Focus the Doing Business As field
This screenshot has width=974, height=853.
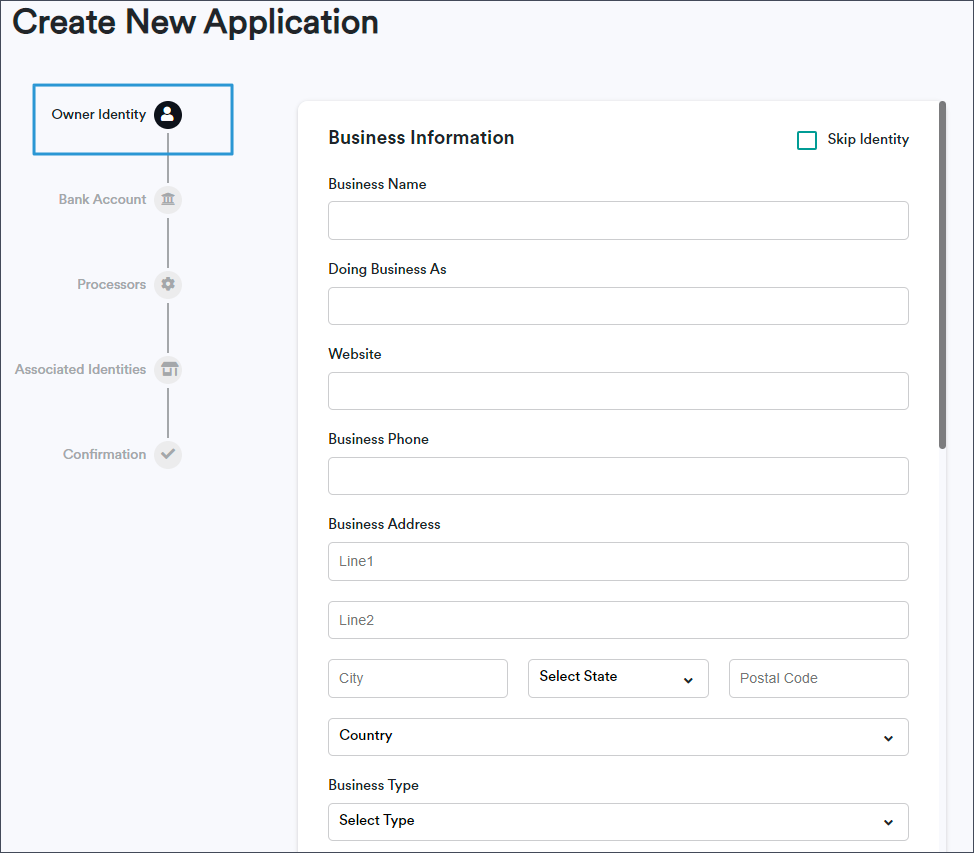pyautogui.click(x=618, y=306)
